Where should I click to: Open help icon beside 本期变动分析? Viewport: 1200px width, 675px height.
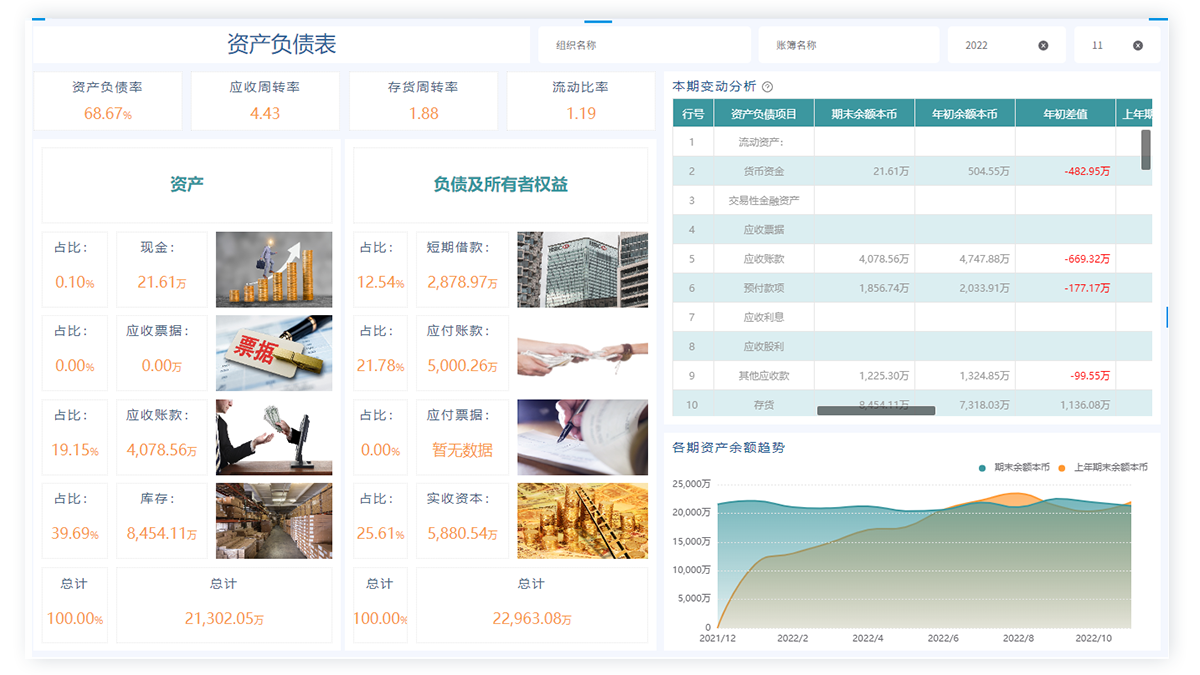point(767,87)
